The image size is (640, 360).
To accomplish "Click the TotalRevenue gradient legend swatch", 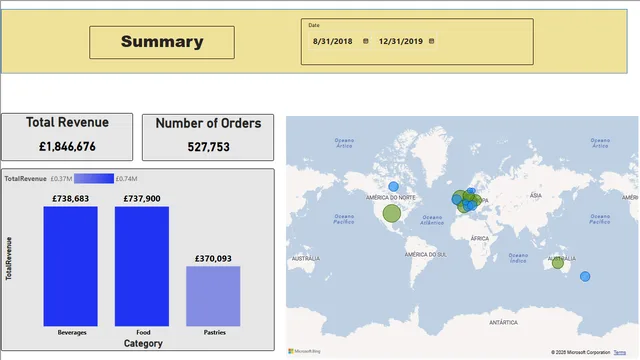I will click(94, 178).
